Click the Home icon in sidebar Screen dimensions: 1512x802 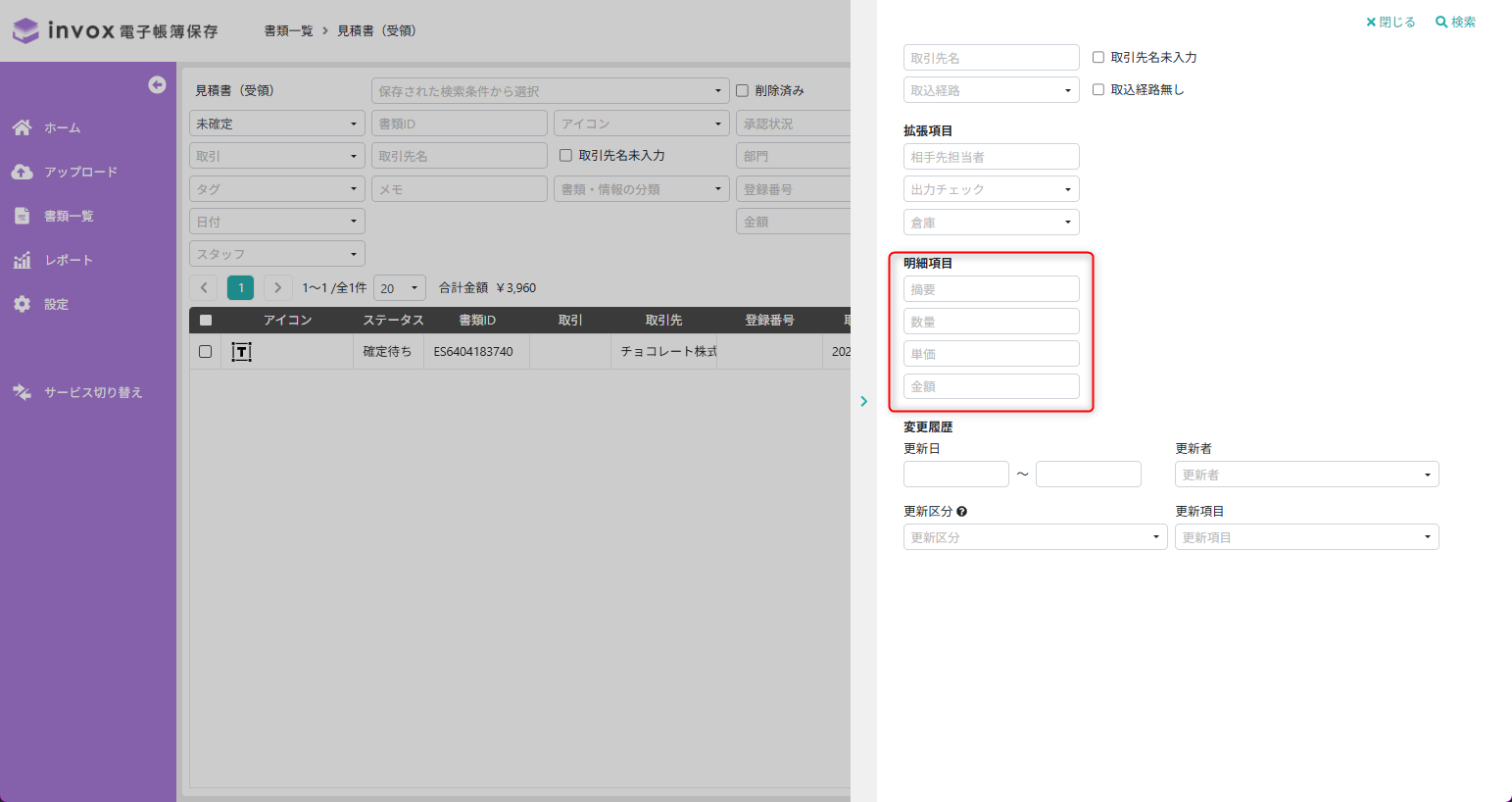pyautogui.click(x=22, y=127)
